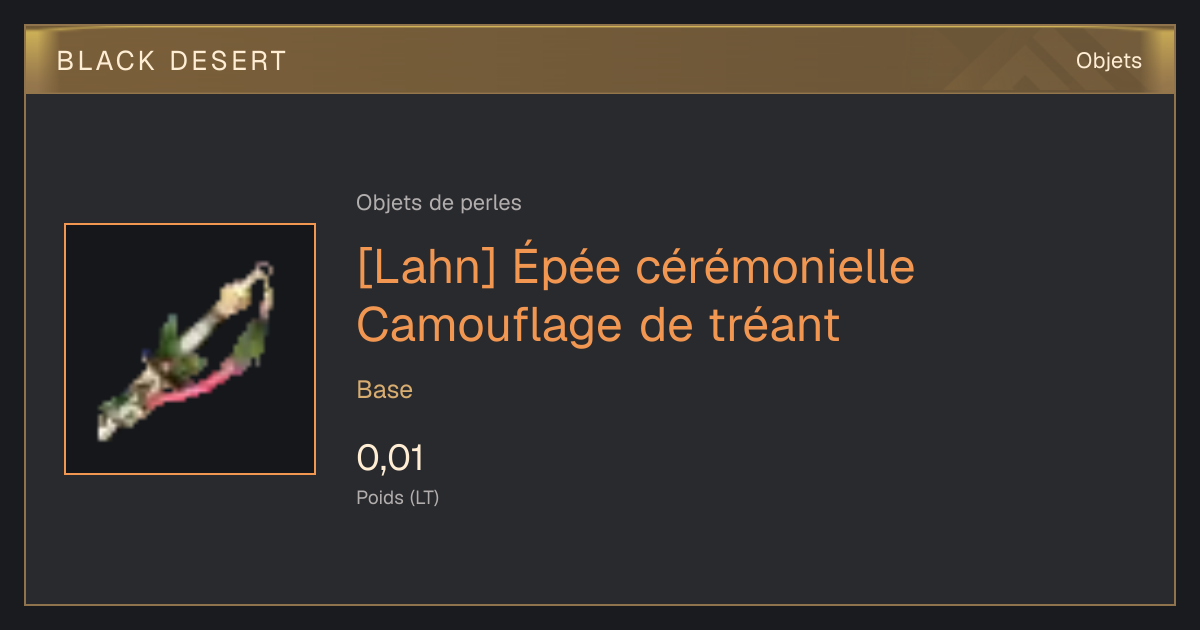The image size is (1200, 630).
Task: Click the word cérémonielle in item title
Action: click(767, 268)
